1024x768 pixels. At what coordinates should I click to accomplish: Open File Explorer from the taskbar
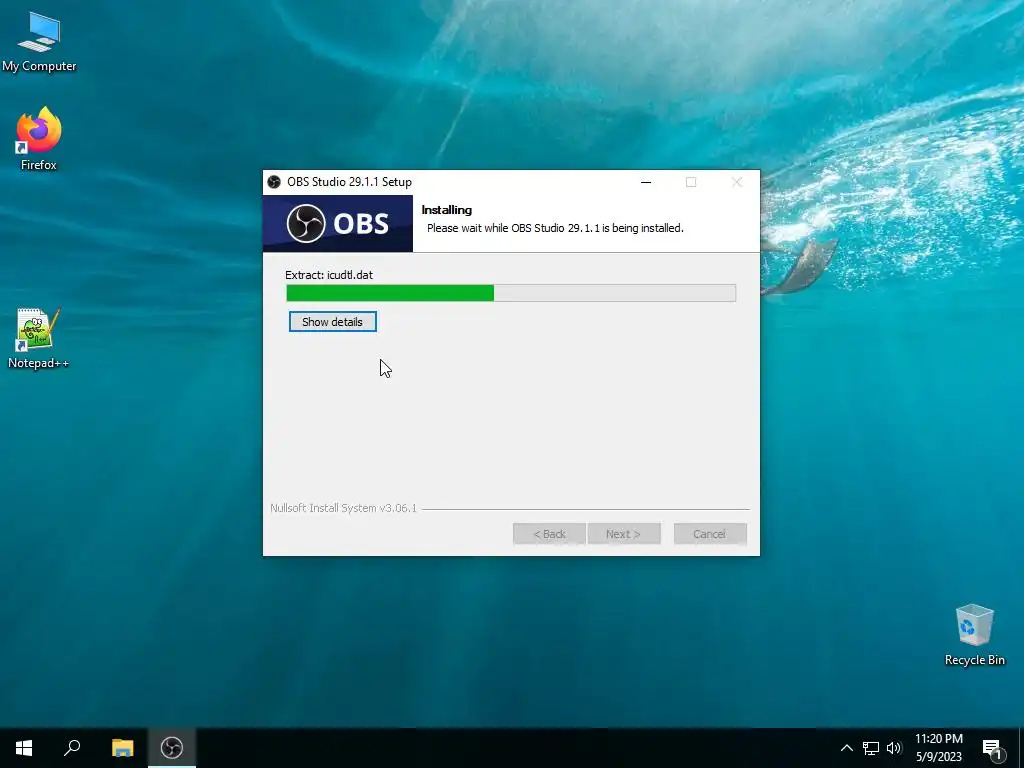122,748
